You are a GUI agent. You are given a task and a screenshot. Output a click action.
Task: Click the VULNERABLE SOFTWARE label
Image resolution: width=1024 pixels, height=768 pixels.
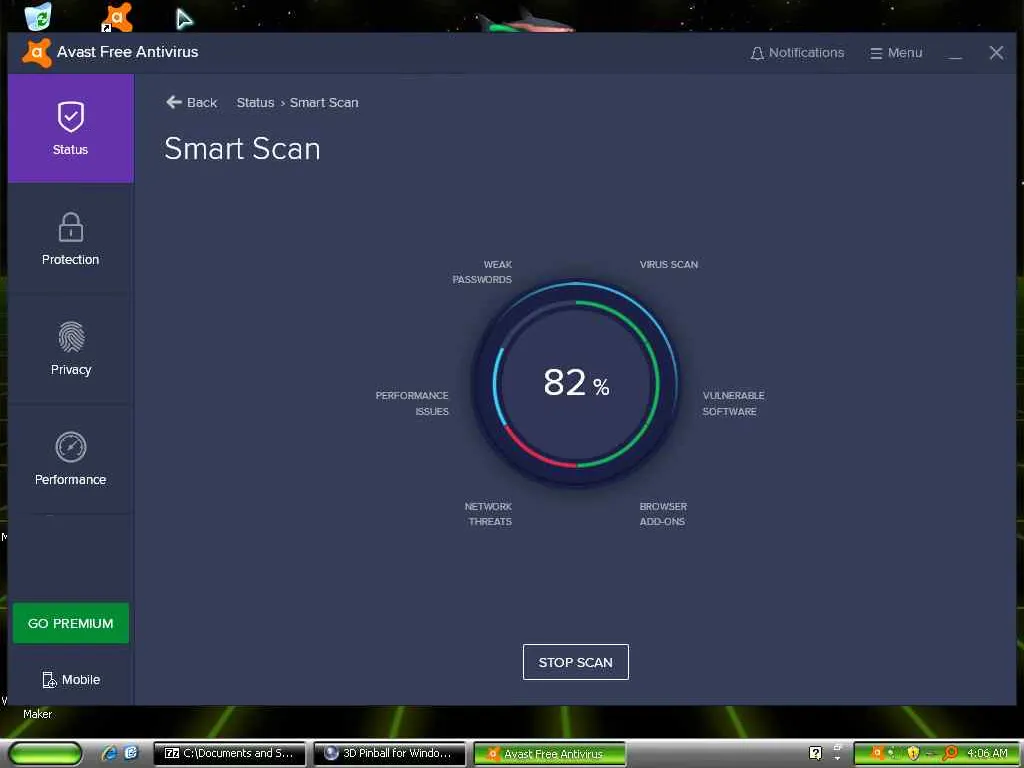pyautogui.click(x=733, y=403)
